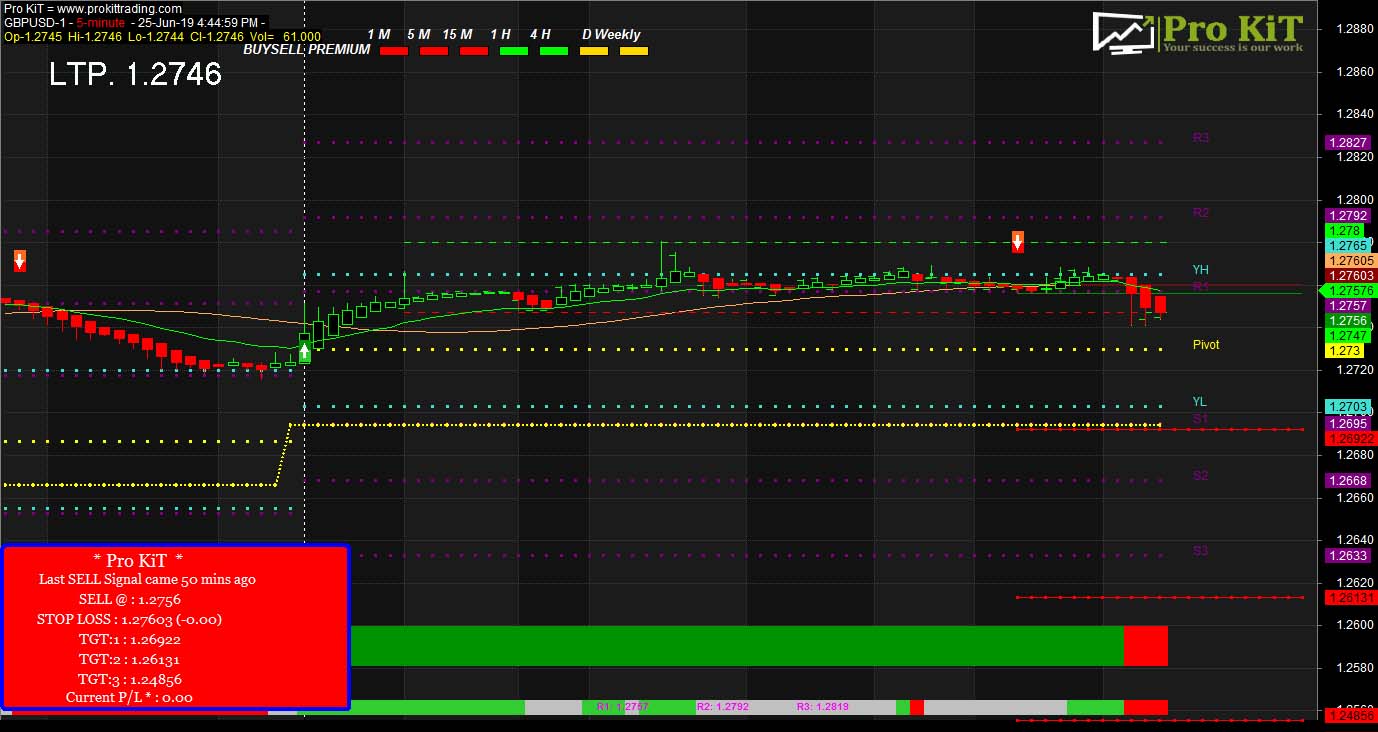Select the red sell arrow near the top right
The width and height of the screenshot is (1378, 732).
[x=1017, y=240]
